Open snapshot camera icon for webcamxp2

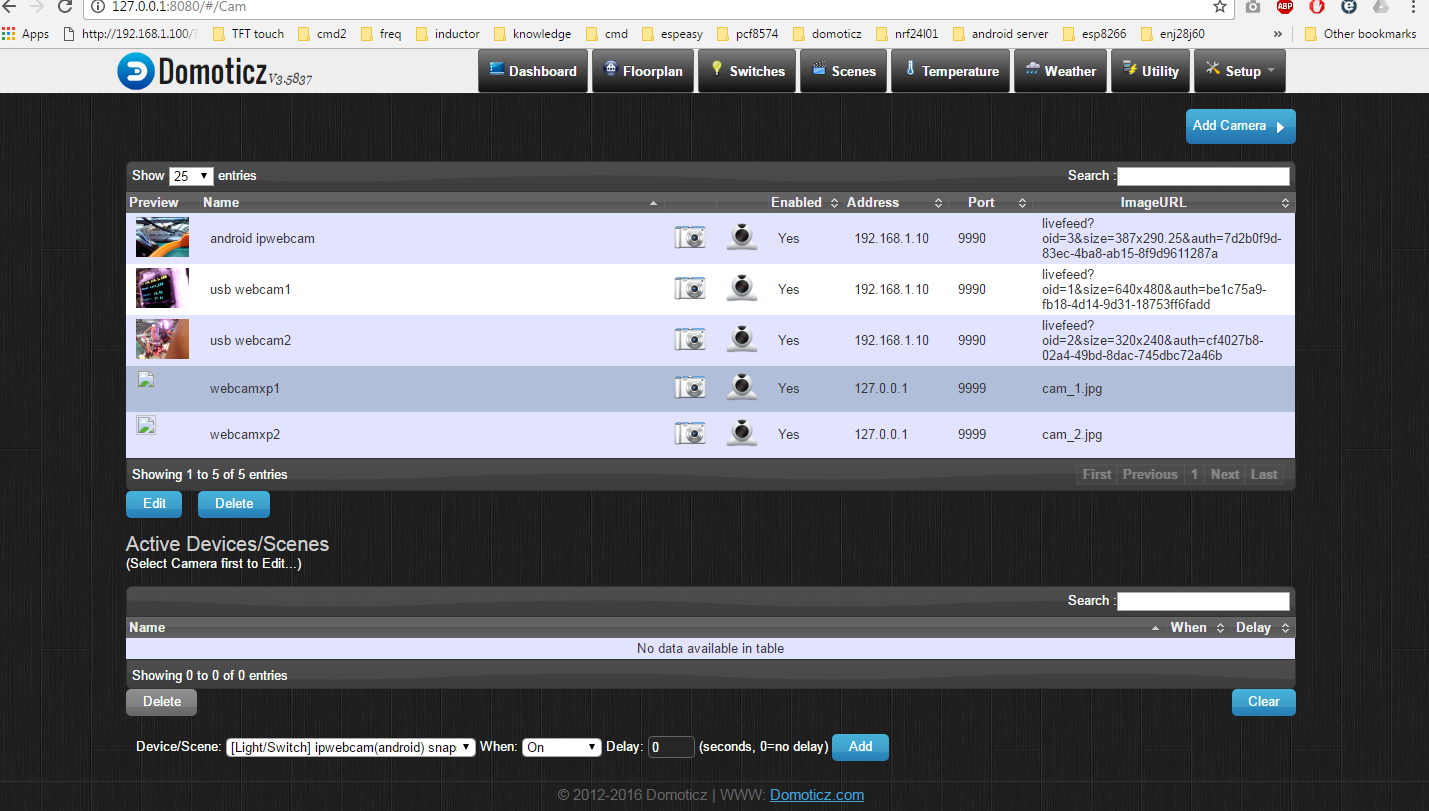coord(690,434)
